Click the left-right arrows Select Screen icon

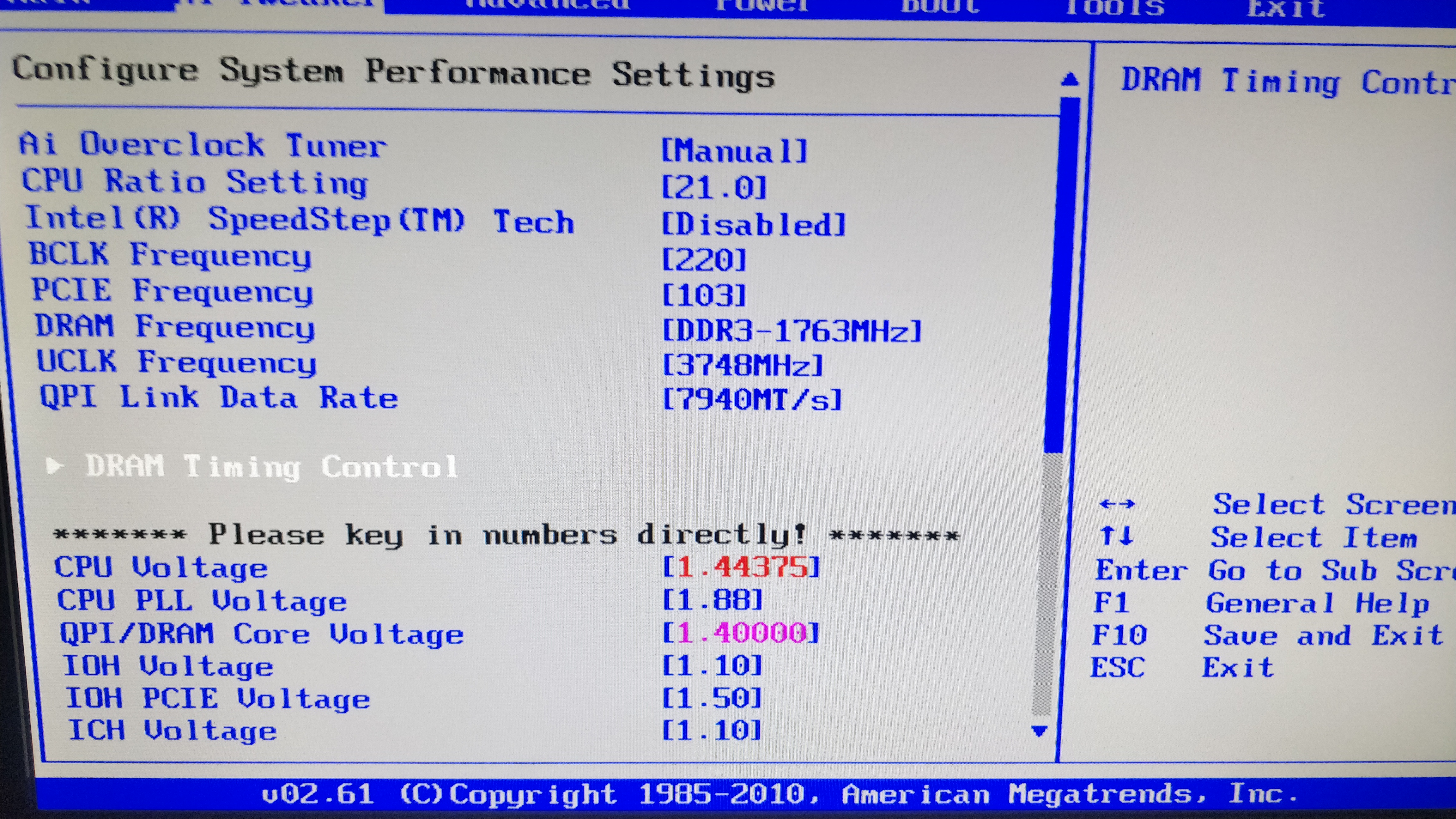click(x=1117, y=504)
